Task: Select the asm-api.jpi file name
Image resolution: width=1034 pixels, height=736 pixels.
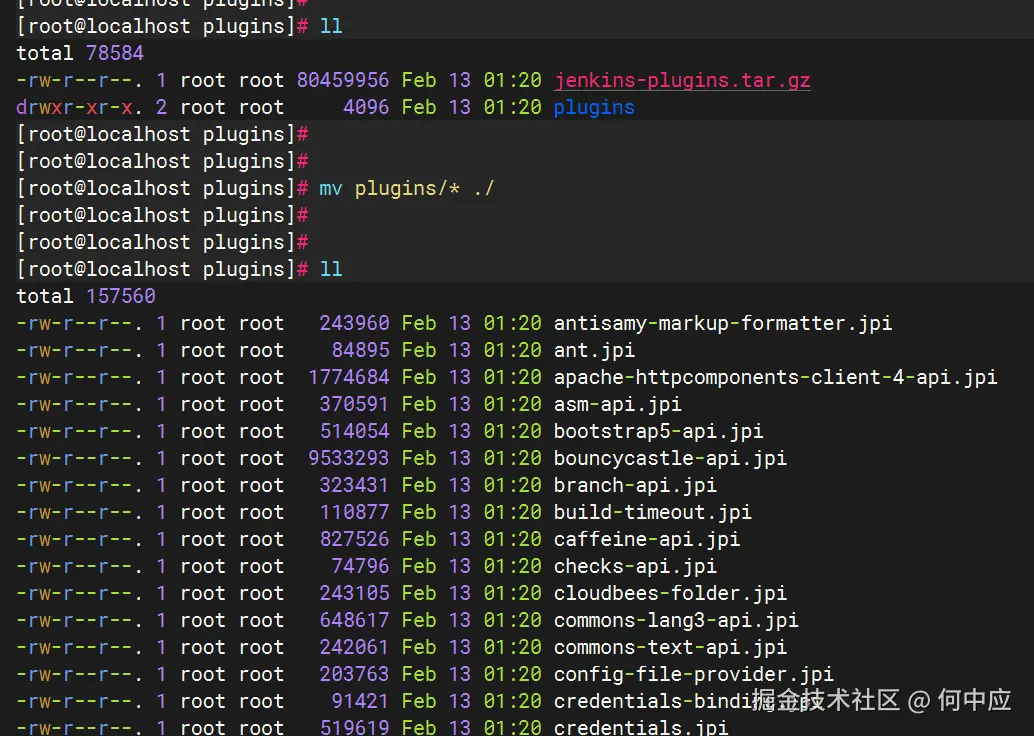Action: 617,404
